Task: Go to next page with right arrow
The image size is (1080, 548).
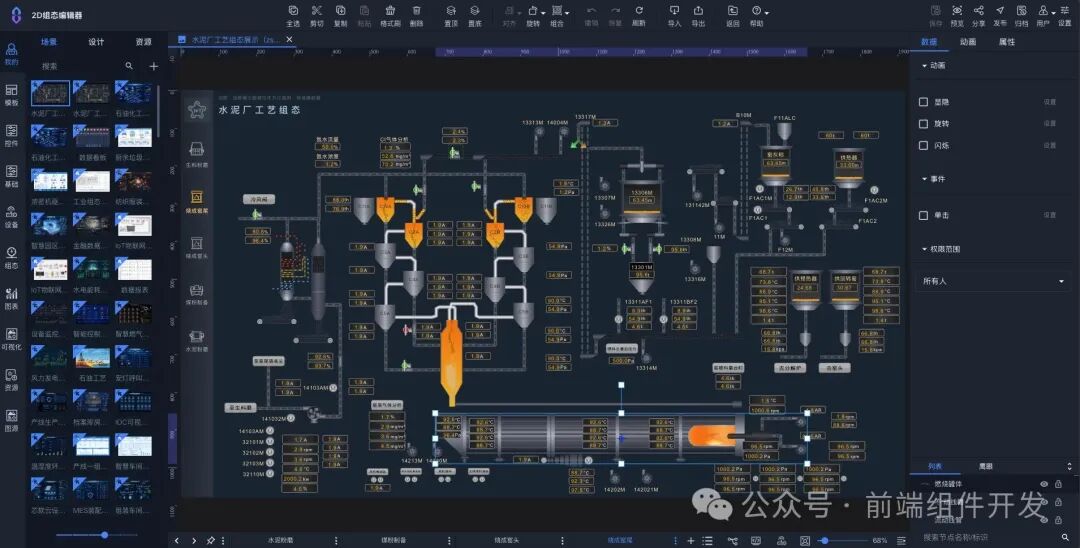Action: [x=194, y=540]
